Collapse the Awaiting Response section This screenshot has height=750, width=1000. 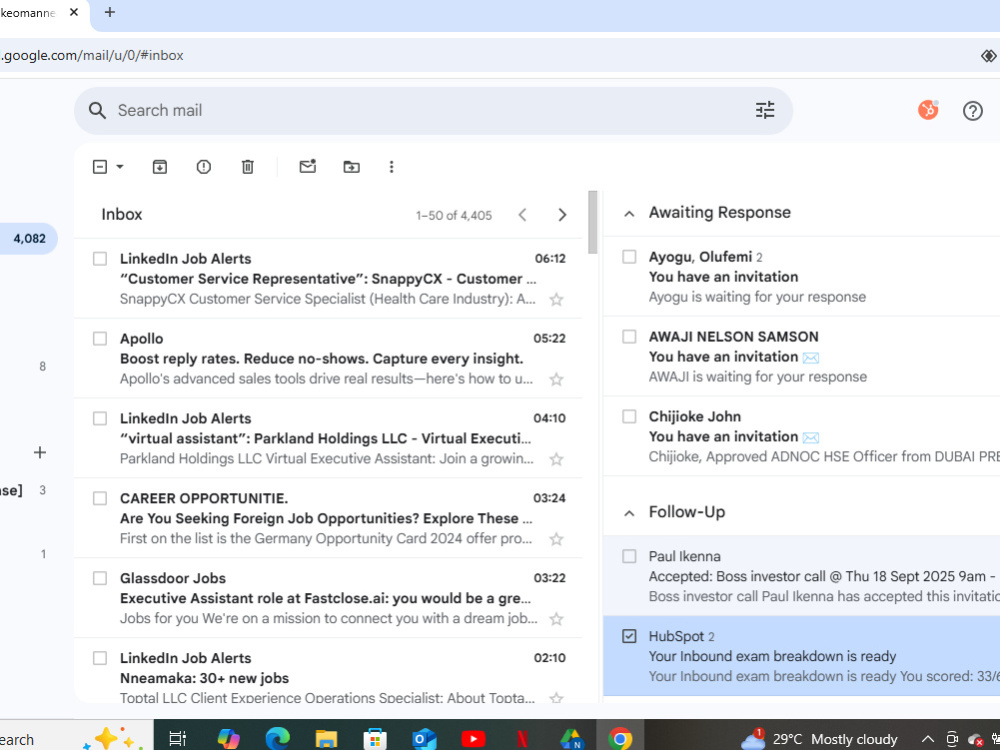point(629,214)
